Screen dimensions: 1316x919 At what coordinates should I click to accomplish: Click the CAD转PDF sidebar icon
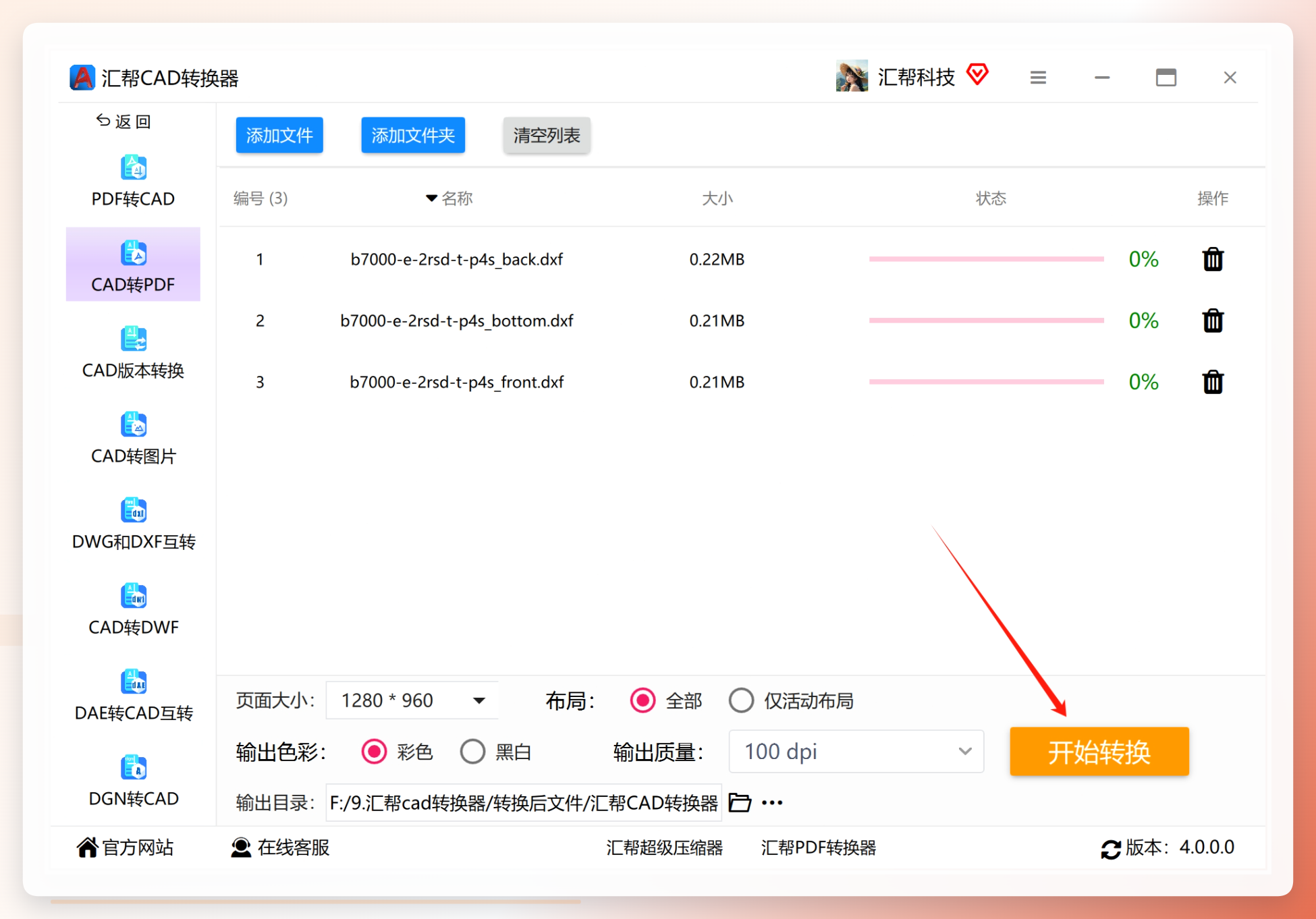134,253
